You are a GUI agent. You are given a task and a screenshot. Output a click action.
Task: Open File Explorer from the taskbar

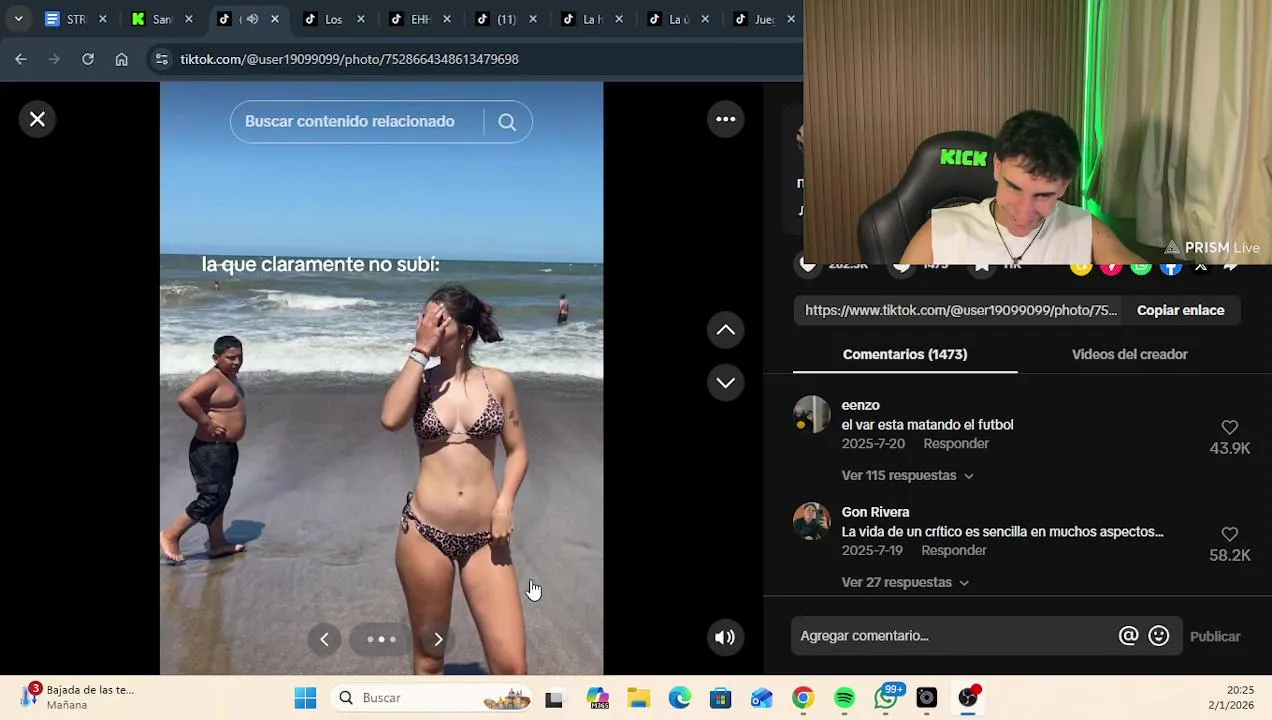point(638,698)
